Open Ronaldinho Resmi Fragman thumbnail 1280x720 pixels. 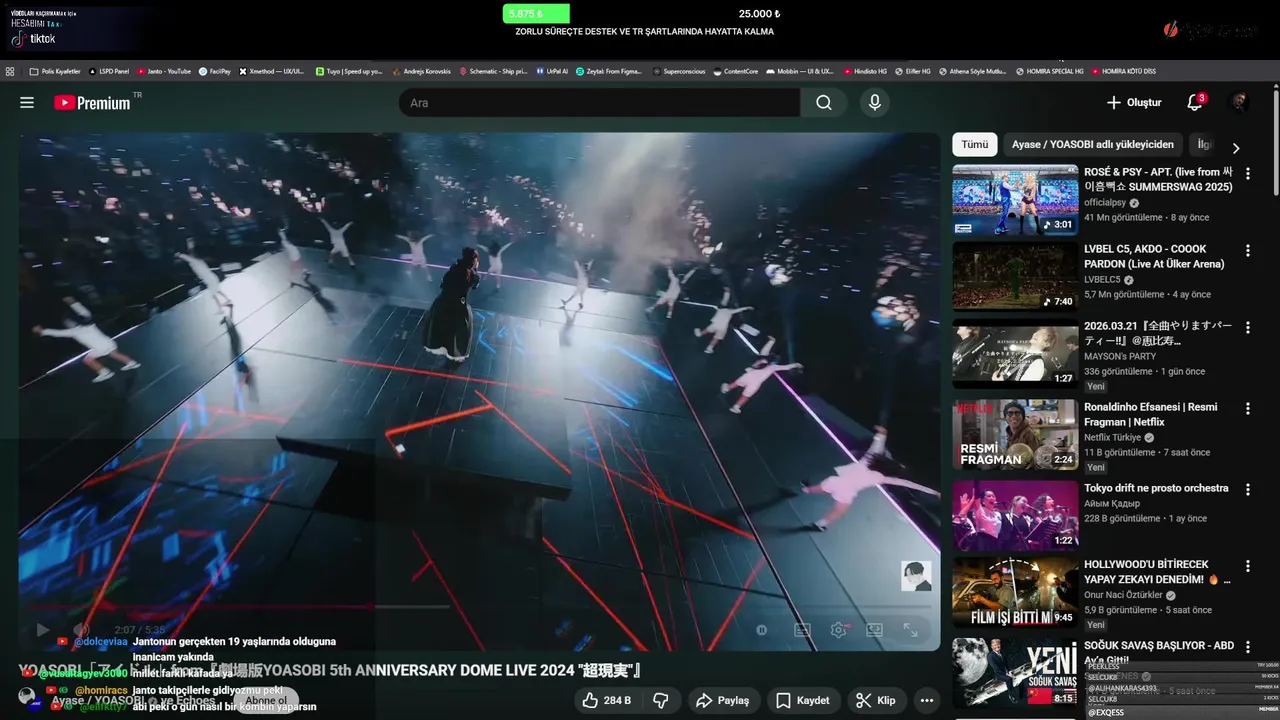(1015, 435)
